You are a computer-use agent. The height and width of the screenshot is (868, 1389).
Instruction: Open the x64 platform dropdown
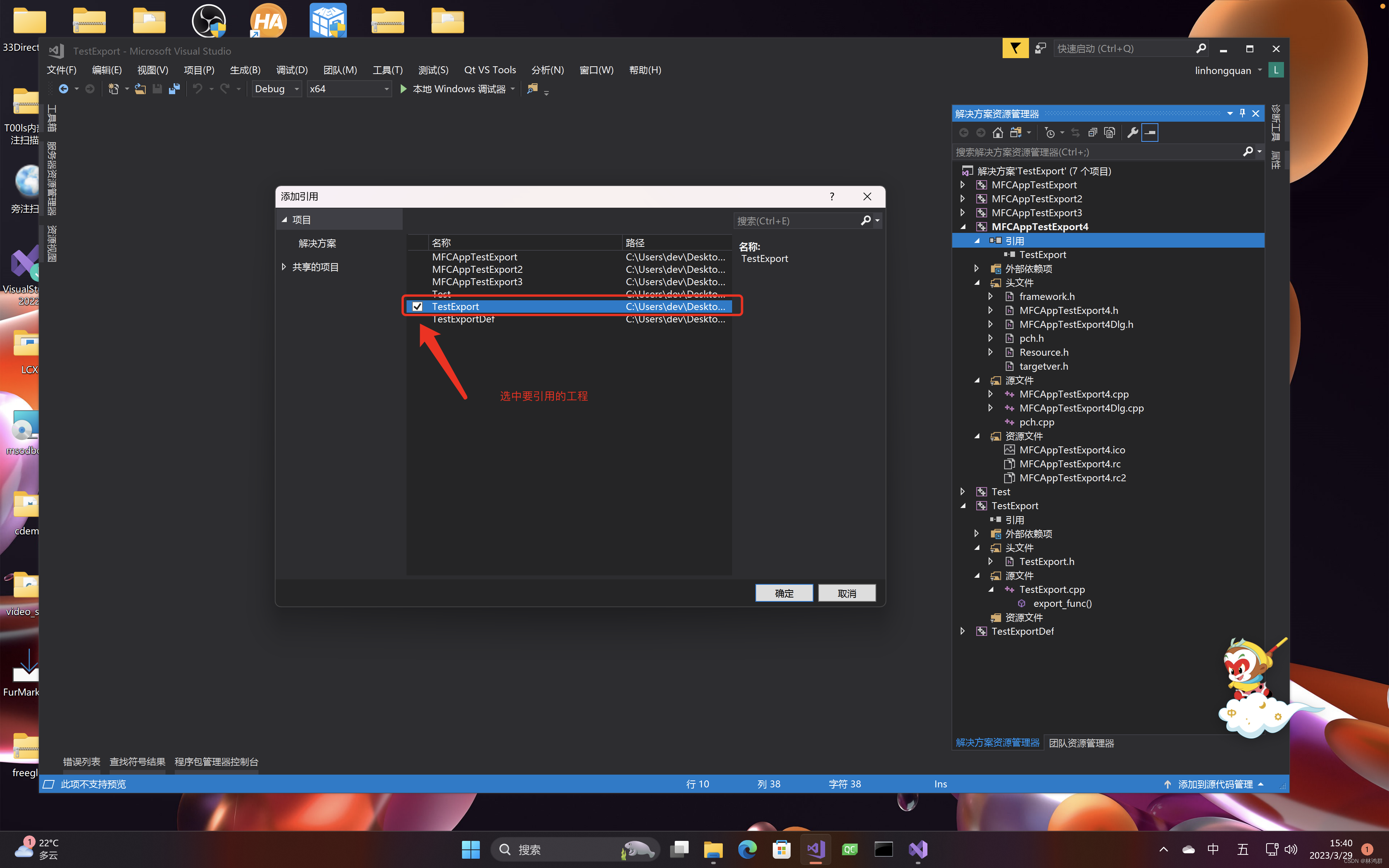click(349, 89)
